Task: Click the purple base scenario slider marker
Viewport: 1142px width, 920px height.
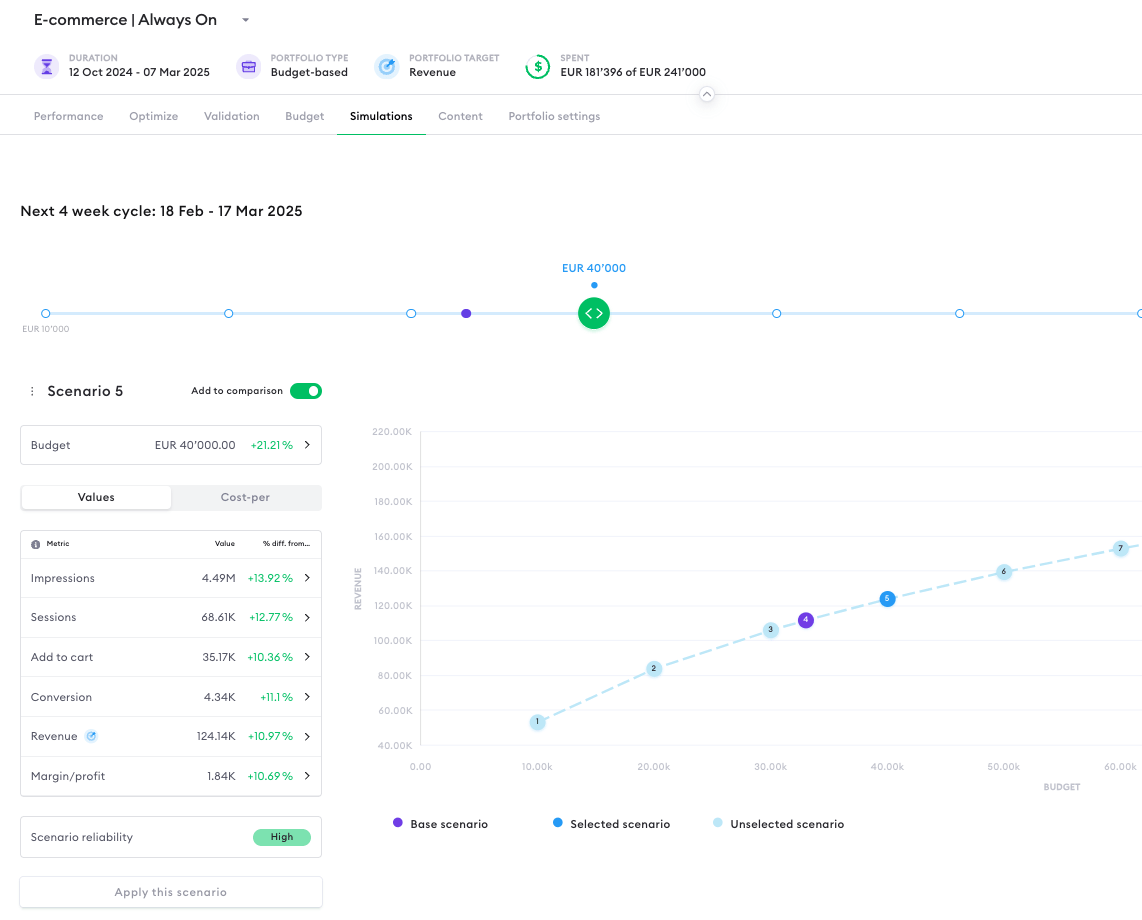Action: pos(466,313)
